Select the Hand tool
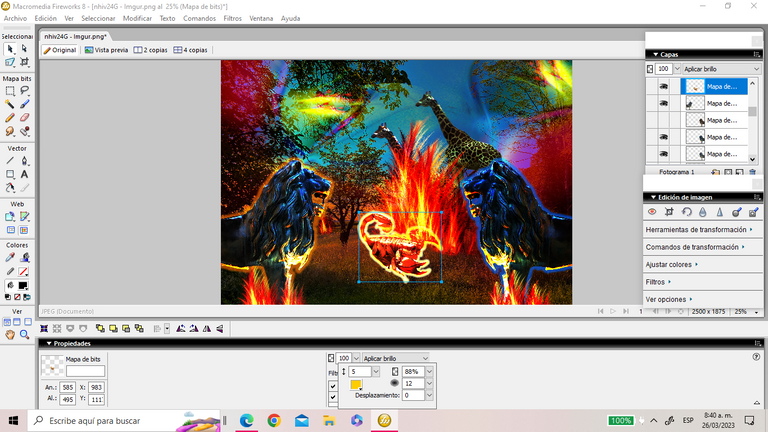768x432 pixels. pyautogui.click(x=10, y=335)
